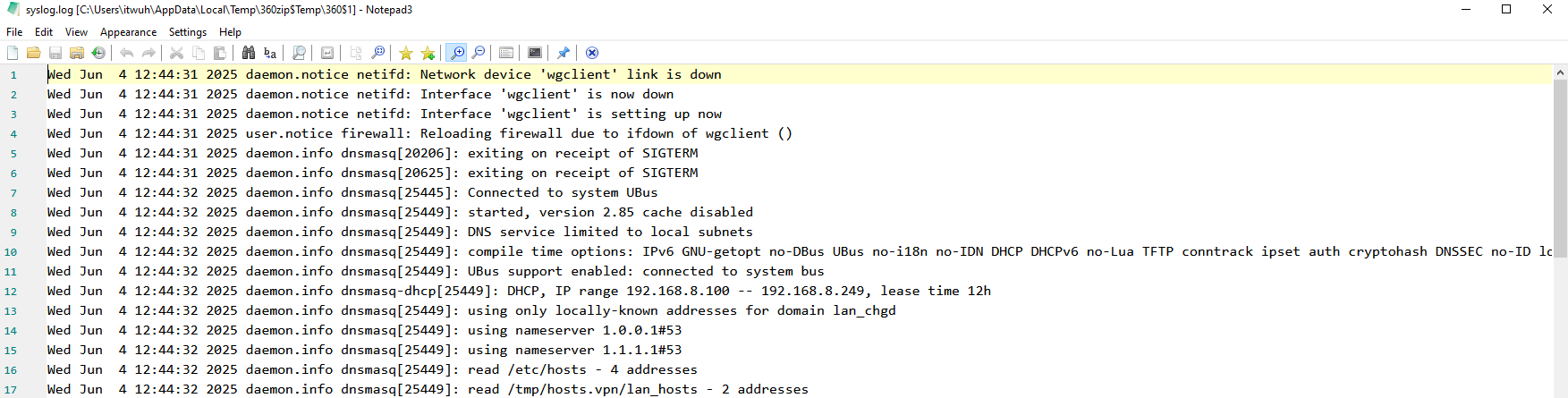Click the blue Exit toolbar button
Screen dimensions: 1568x398
(x=592, y=53)
